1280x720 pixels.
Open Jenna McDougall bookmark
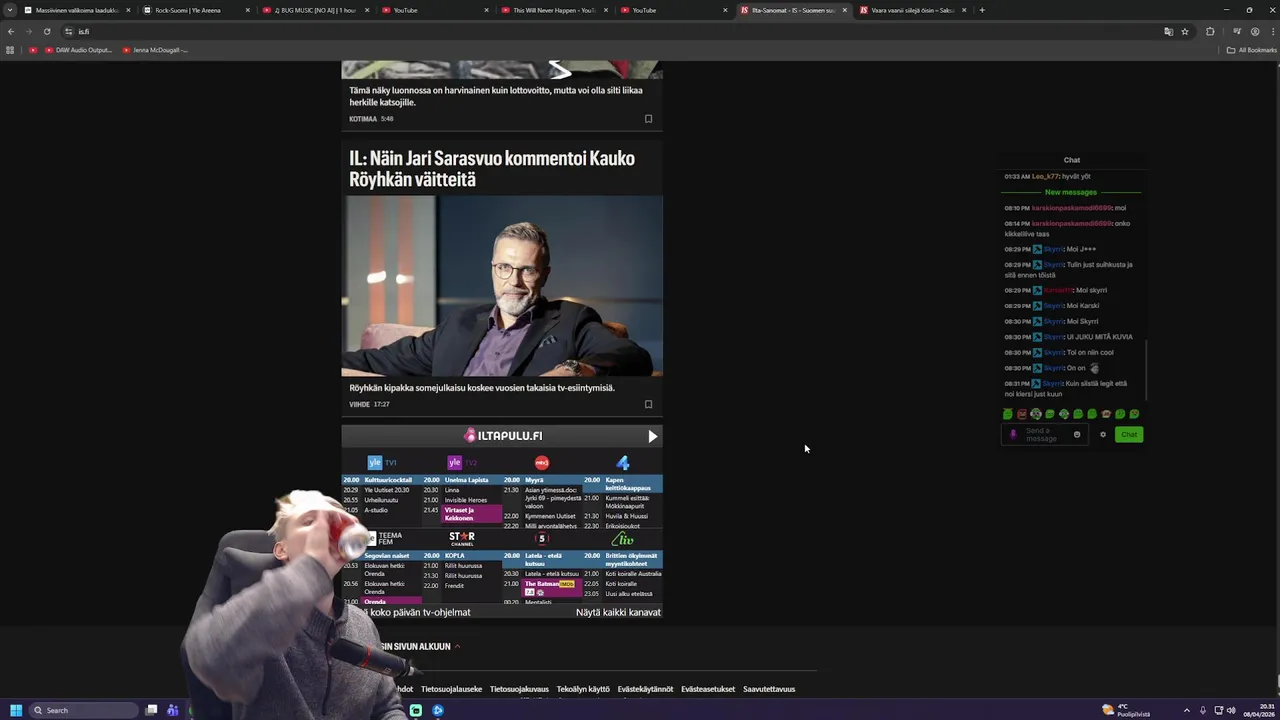tap(155, 50)
